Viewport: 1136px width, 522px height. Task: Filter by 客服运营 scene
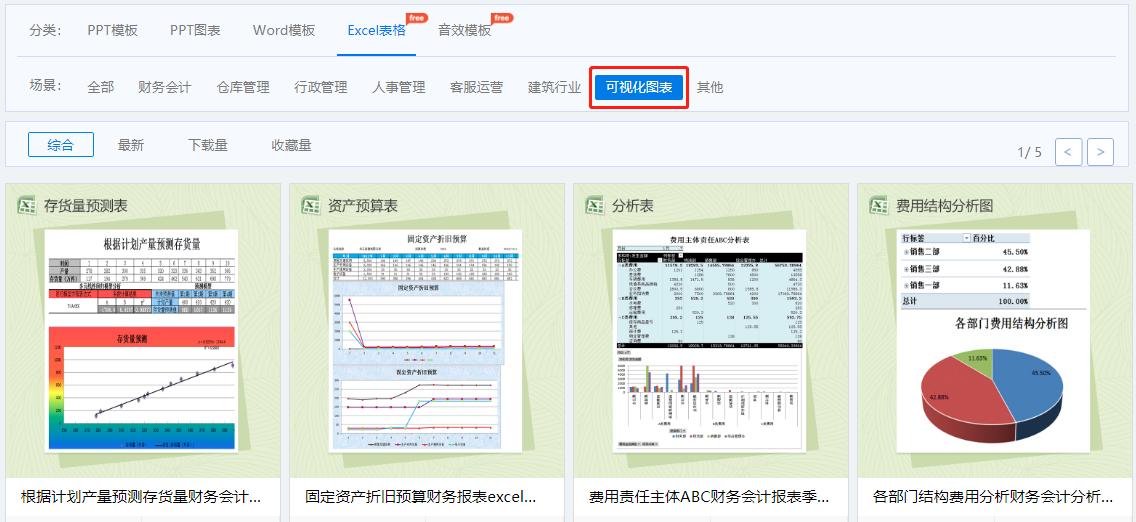click(x=476, y=88)
